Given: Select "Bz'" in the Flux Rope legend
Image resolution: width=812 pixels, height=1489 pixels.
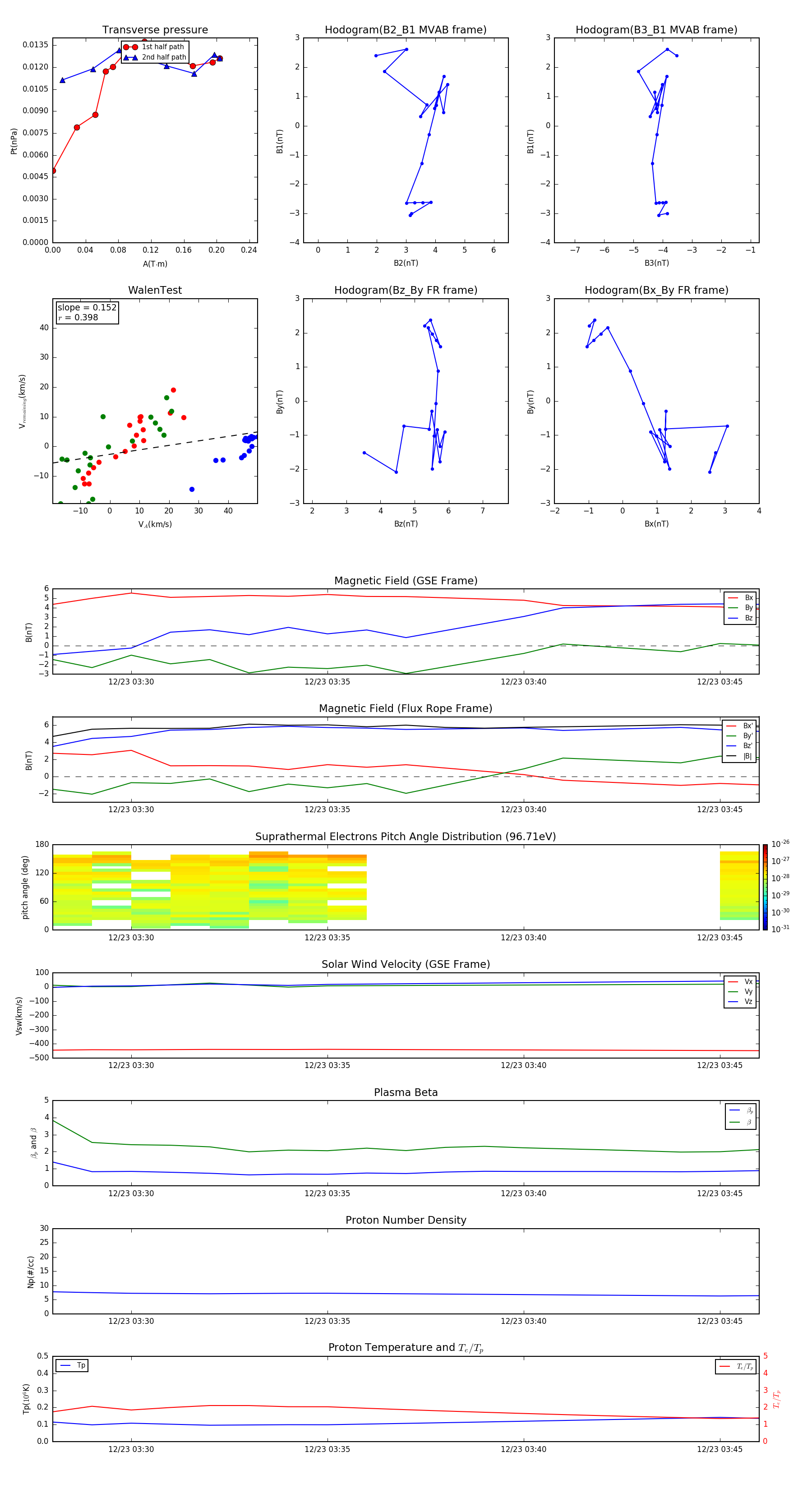Looking at the screenshot, I should (x=739, y=746).
